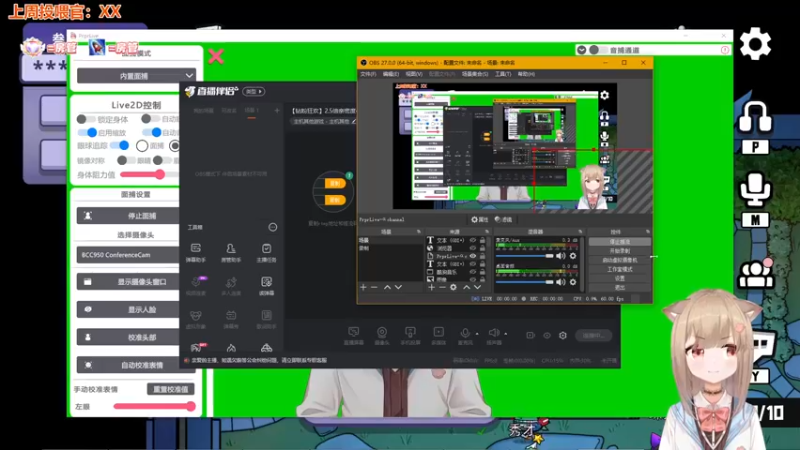Open 视图(V) menu in OBS
The height and width of the screenshot is (450, 800).
click(x=414, y=74)
